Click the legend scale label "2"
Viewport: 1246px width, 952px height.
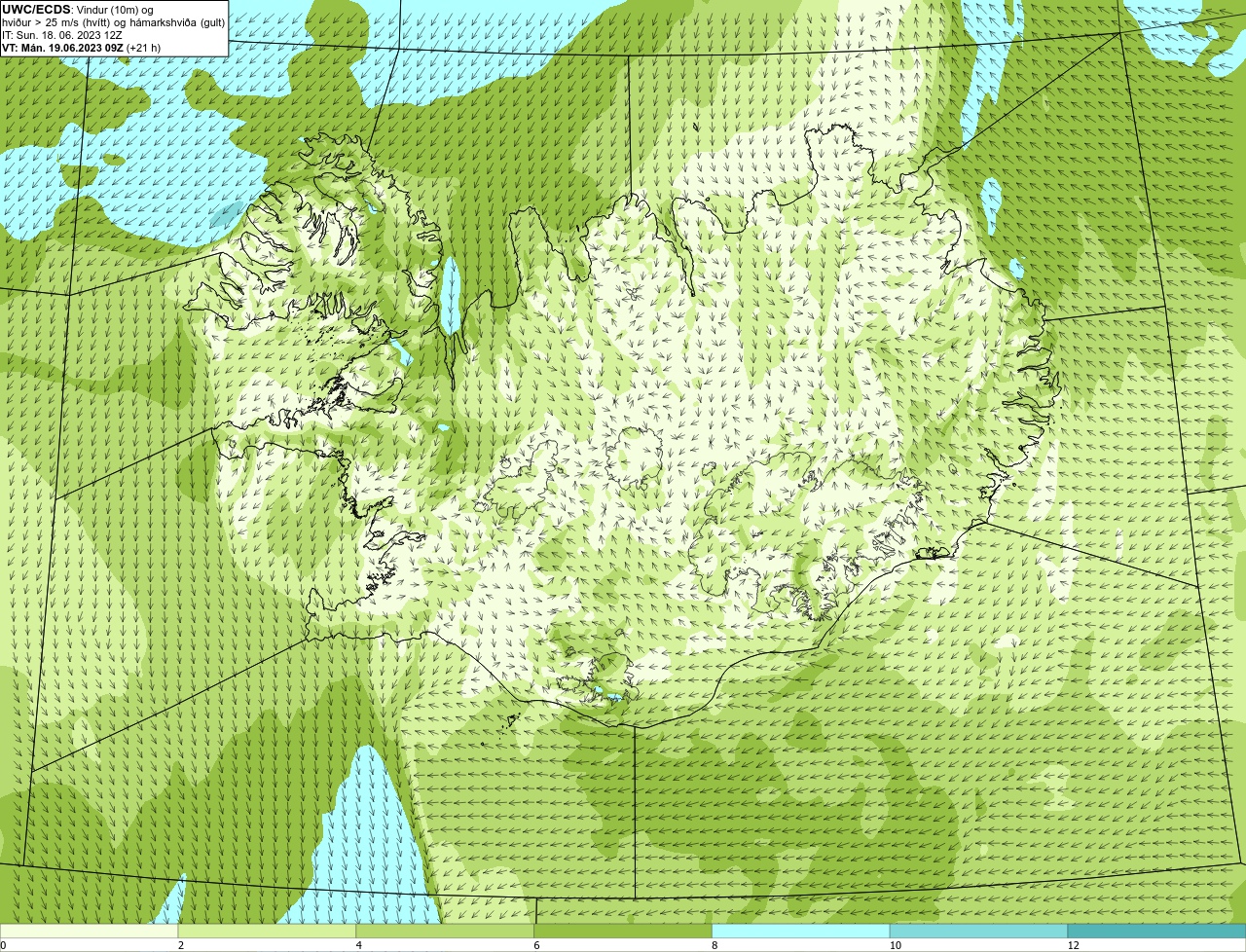point(180,945)
